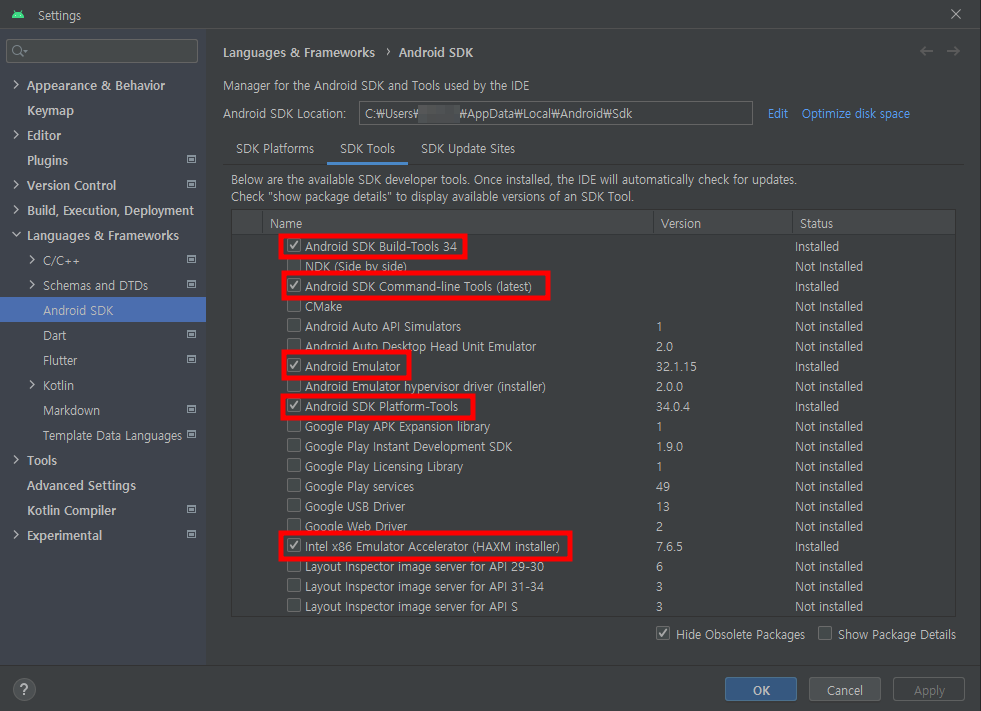Viewport: 981px width, 711px height.
Task: Uncheck the Android Emulator checkbox
Action: pos(293,366)
